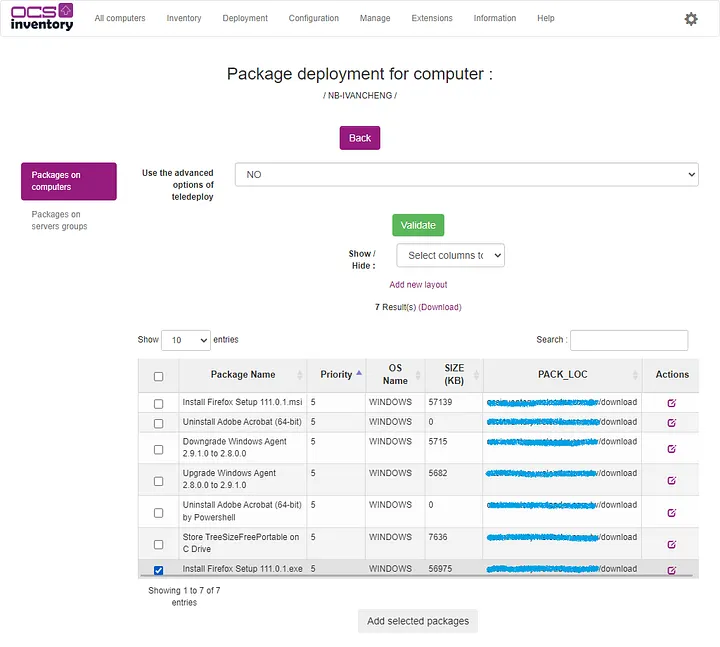Screen dimensions: 720x647
Task: Check Install Firefox Setup 111.0.1.msi package
Action: tap(158, 404)
